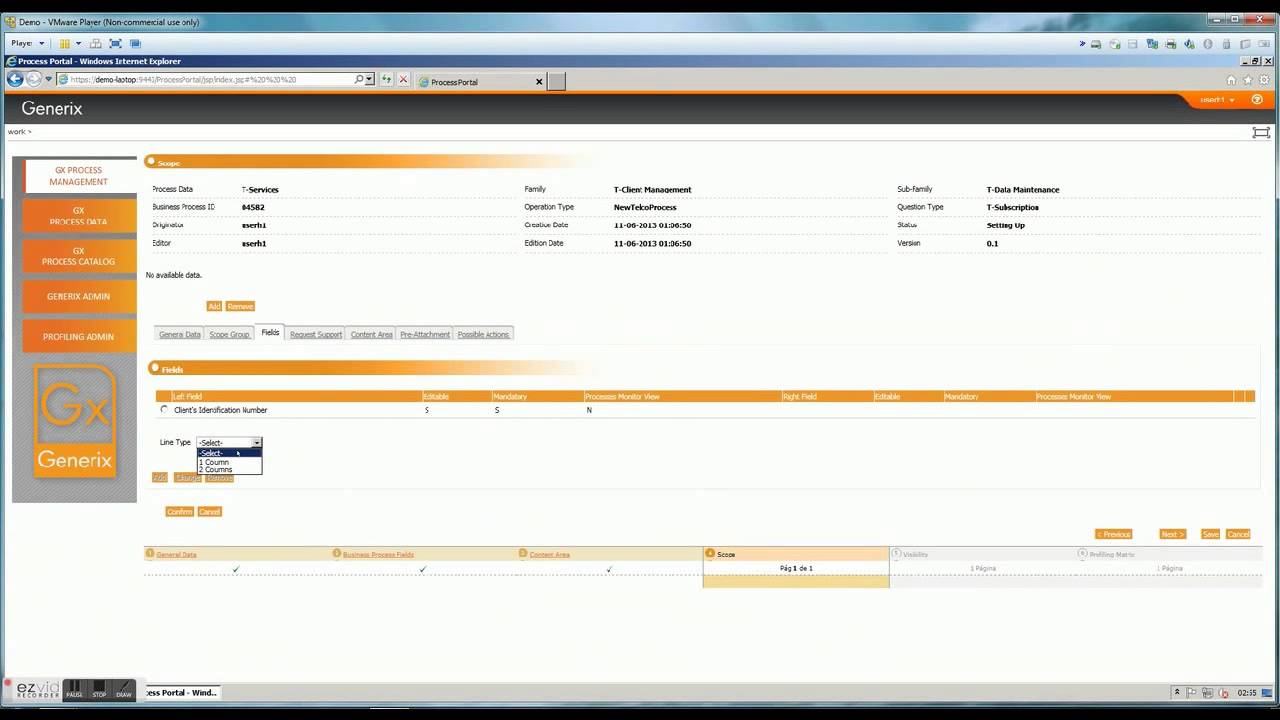
Task: Switch to the Request Support tab
Action: pyautogui.click(x=316, y=334)
